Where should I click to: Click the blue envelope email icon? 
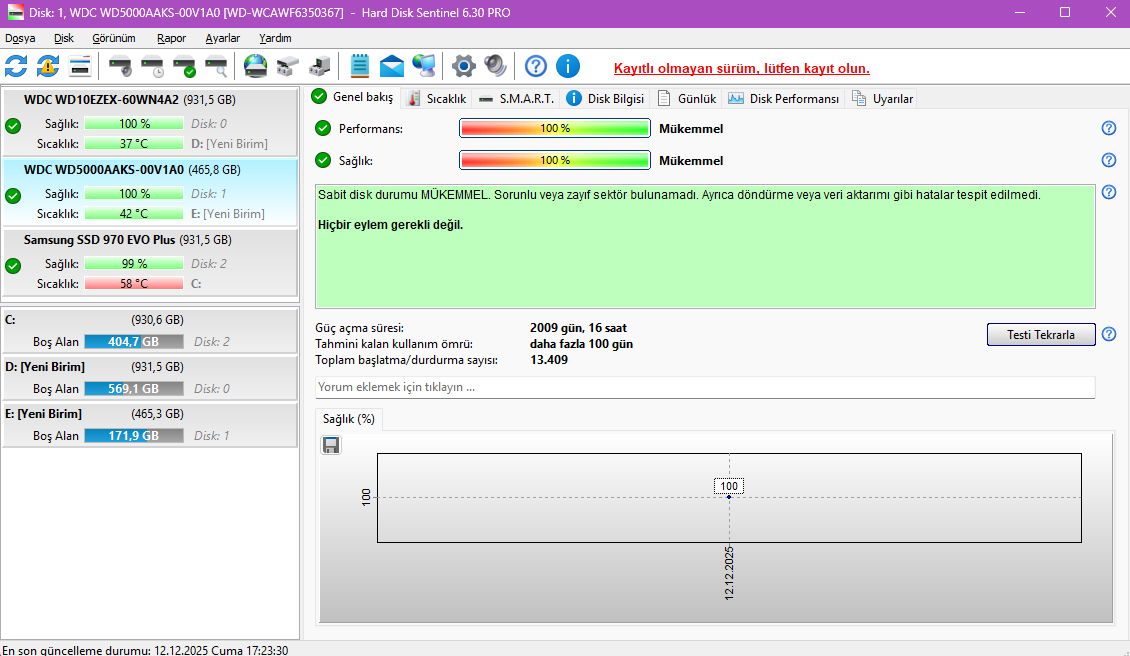tap(391, 66)
